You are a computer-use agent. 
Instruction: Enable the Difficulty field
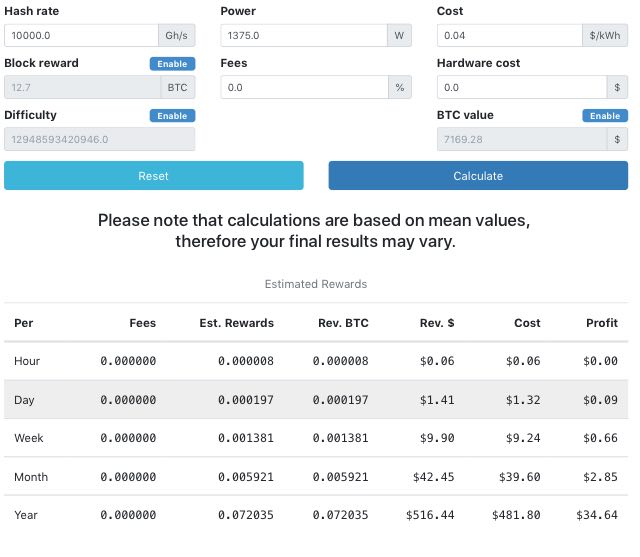(x=172, y=116)
